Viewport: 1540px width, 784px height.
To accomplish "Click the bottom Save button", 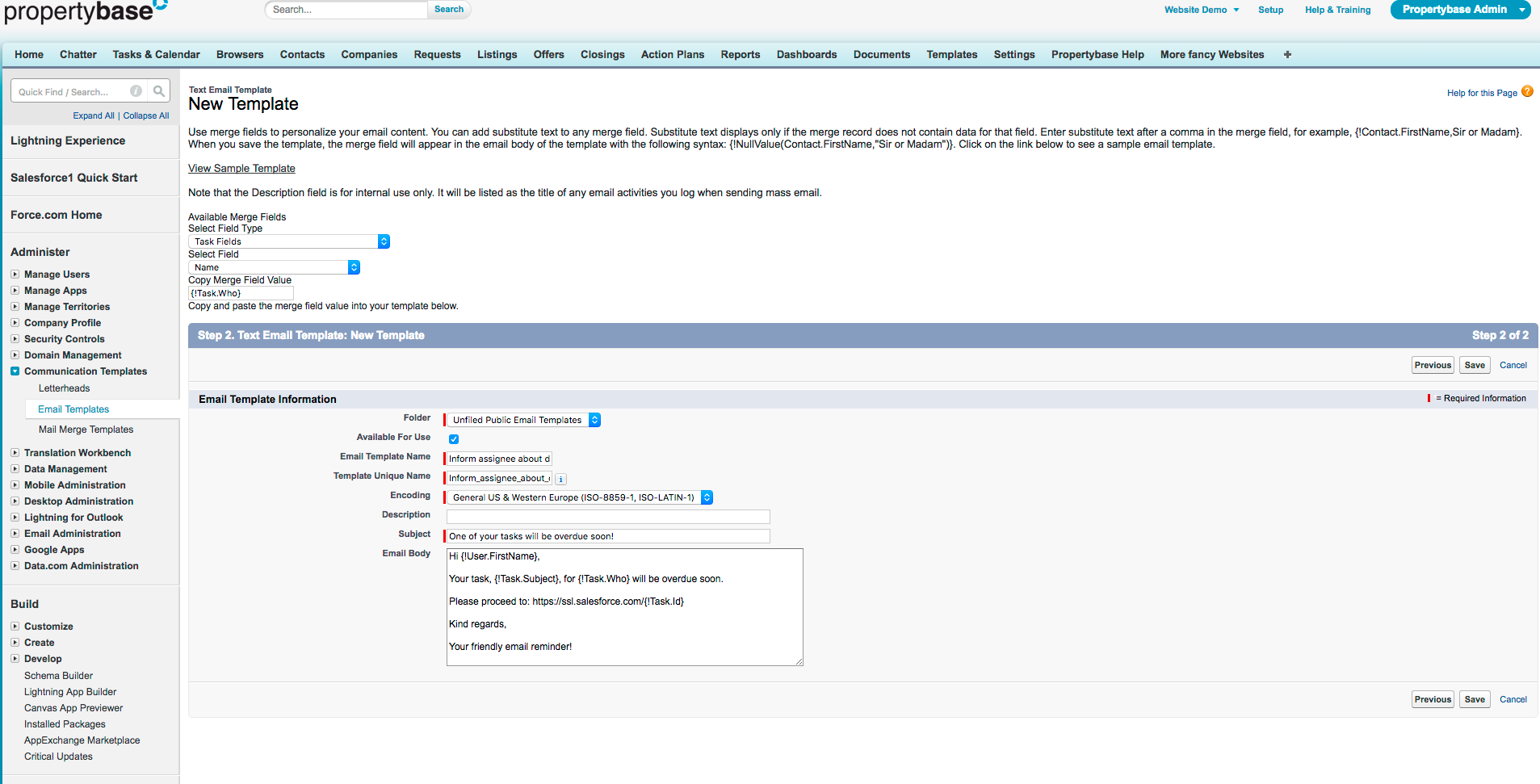I will point(1475,699).
